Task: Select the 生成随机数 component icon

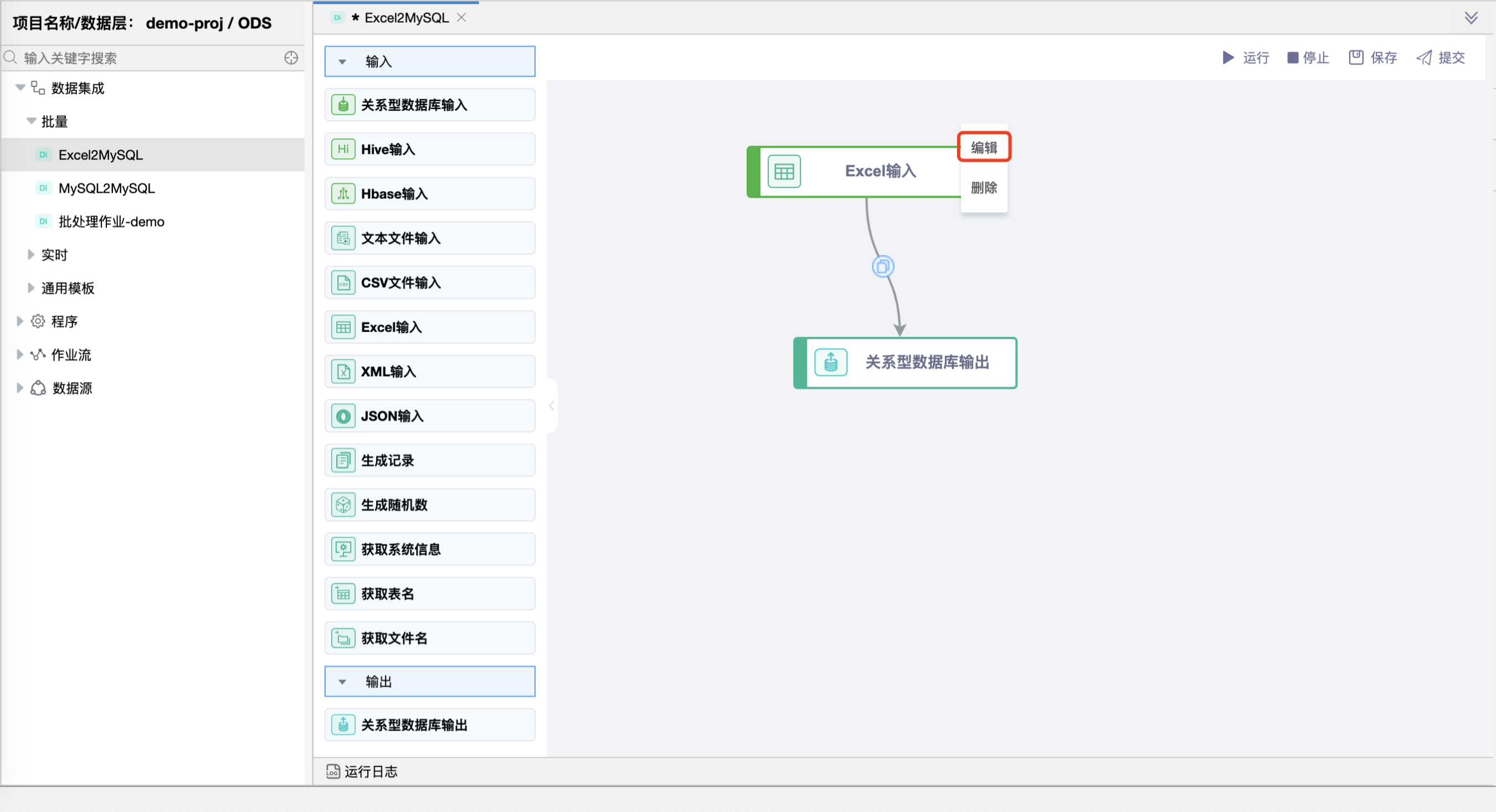Action: [x=343, y=505]
